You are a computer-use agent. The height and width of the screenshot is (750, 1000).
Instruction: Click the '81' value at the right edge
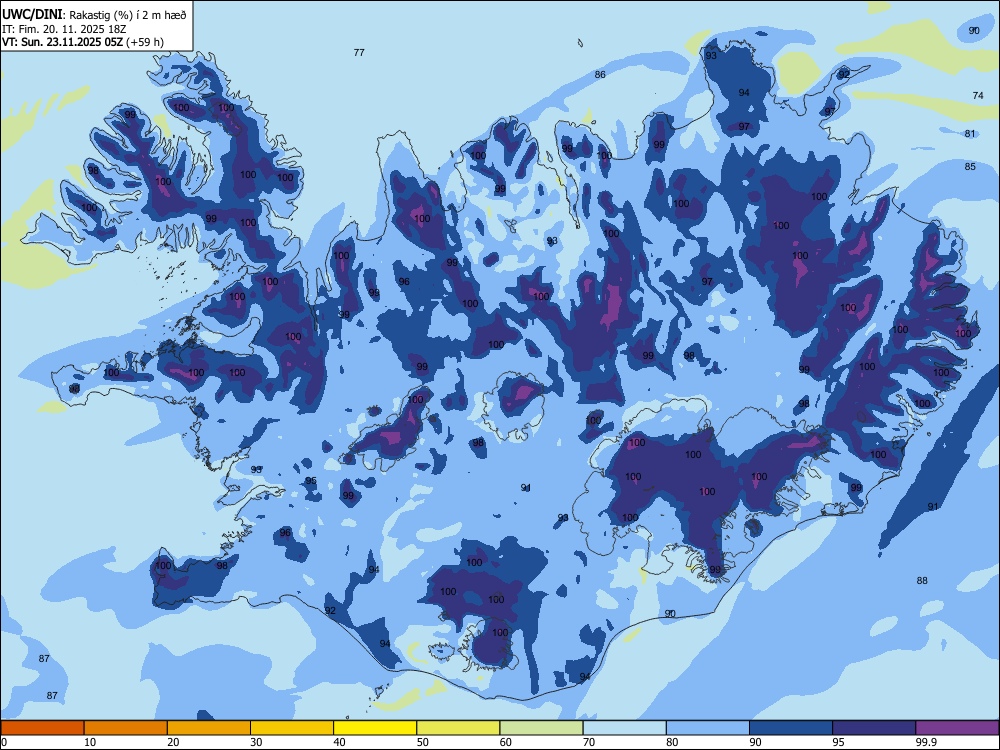[970, 133]
